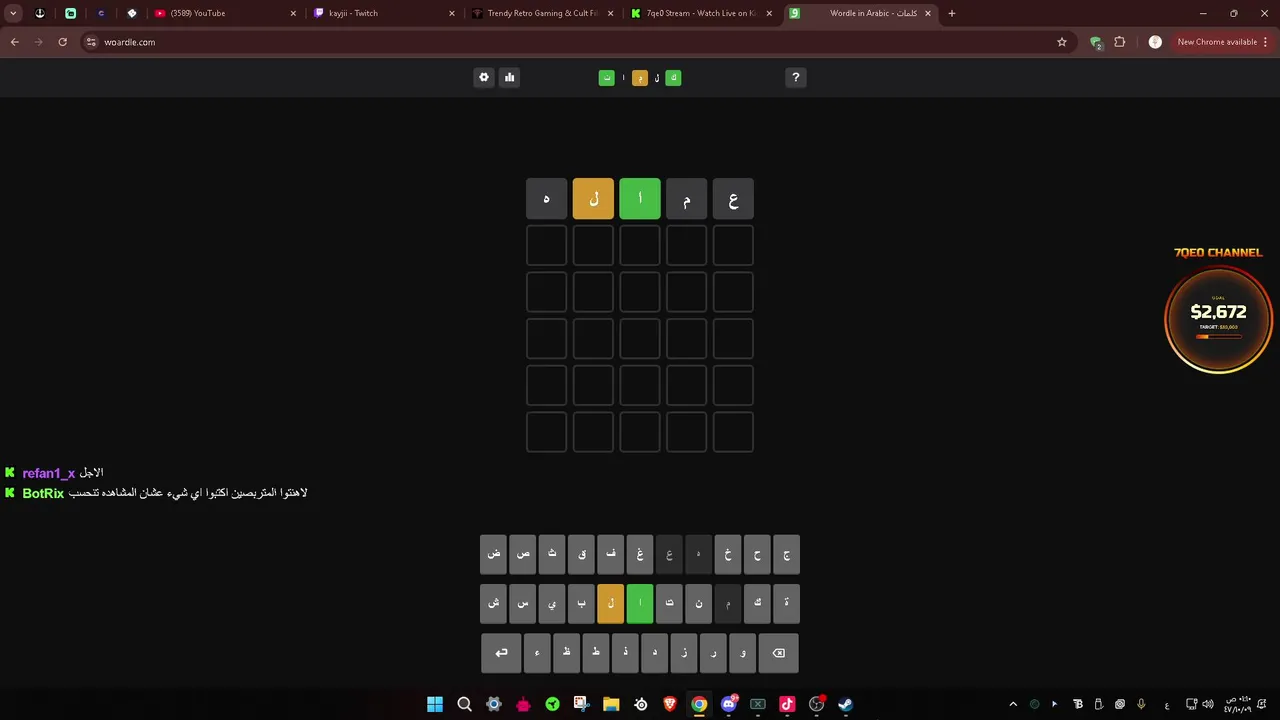Click refan1_x username in the chat overlay
This screenshot has height=720, width=1280.
click(49, 473)
